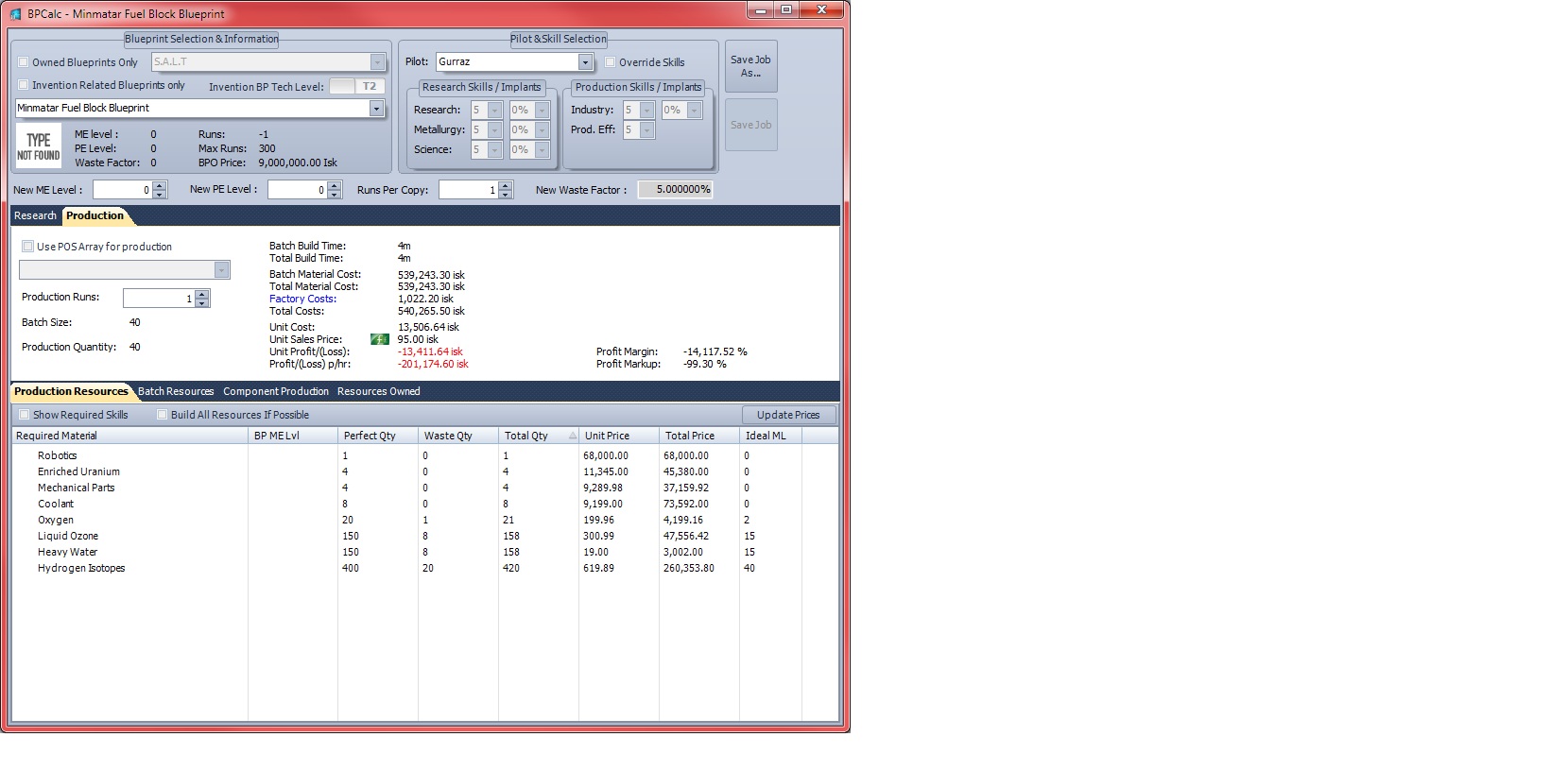Open the Resources Owned tab
This screenshot has width=1568, height=771.
point(379,391)
